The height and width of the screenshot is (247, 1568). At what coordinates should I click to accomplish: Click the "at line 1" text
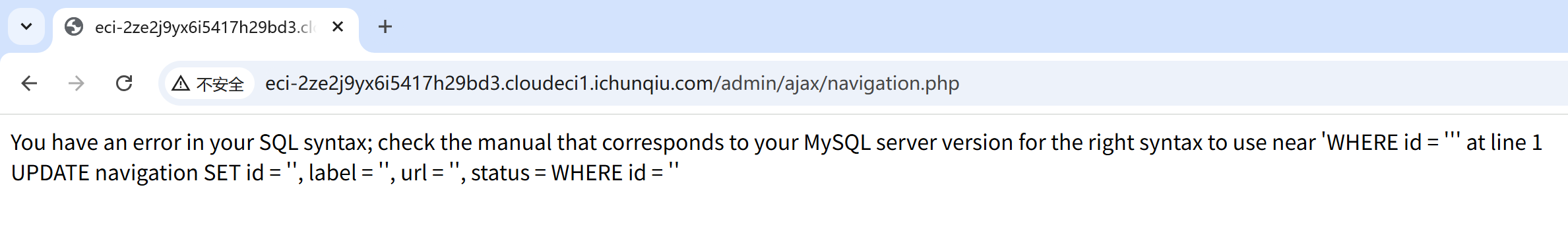coord(1504,142)
